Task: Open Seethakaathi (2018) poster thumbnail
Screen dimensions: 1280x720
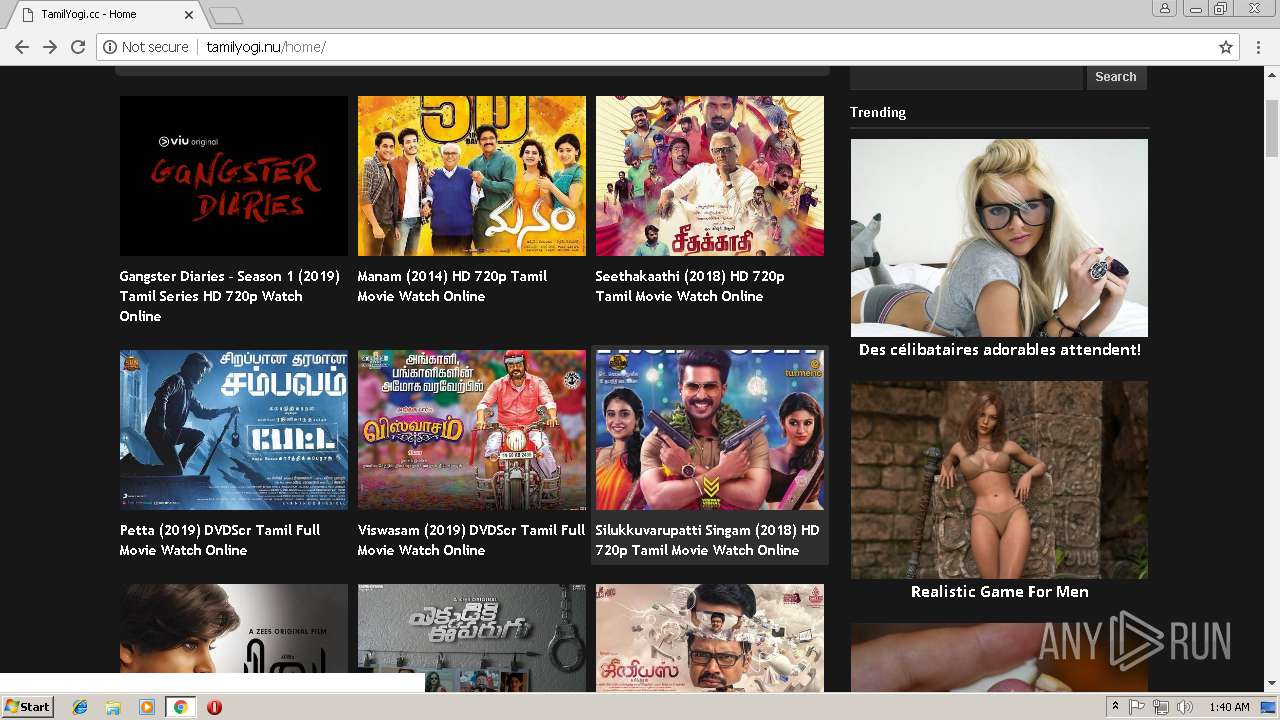Action: pyautogui.click(x=710, y=176)
